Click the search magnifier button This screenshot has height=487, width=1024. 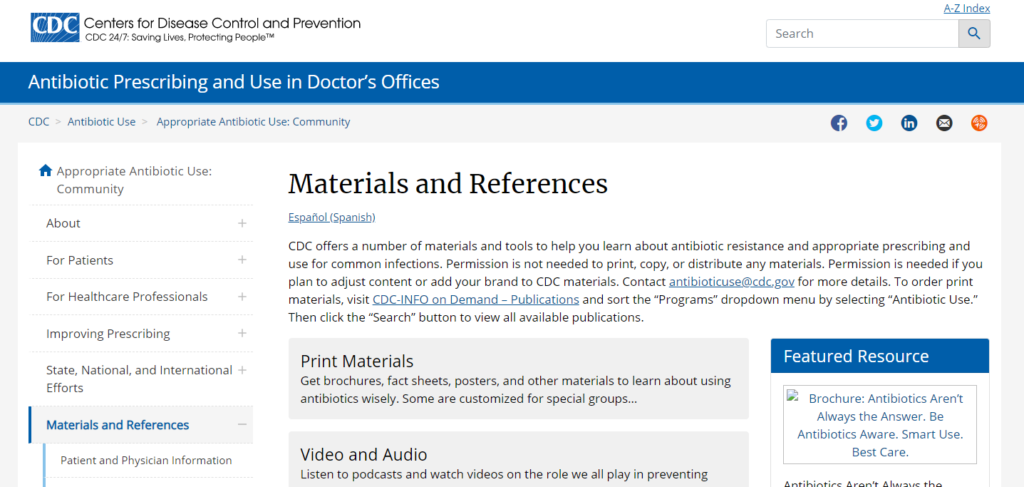974,33
